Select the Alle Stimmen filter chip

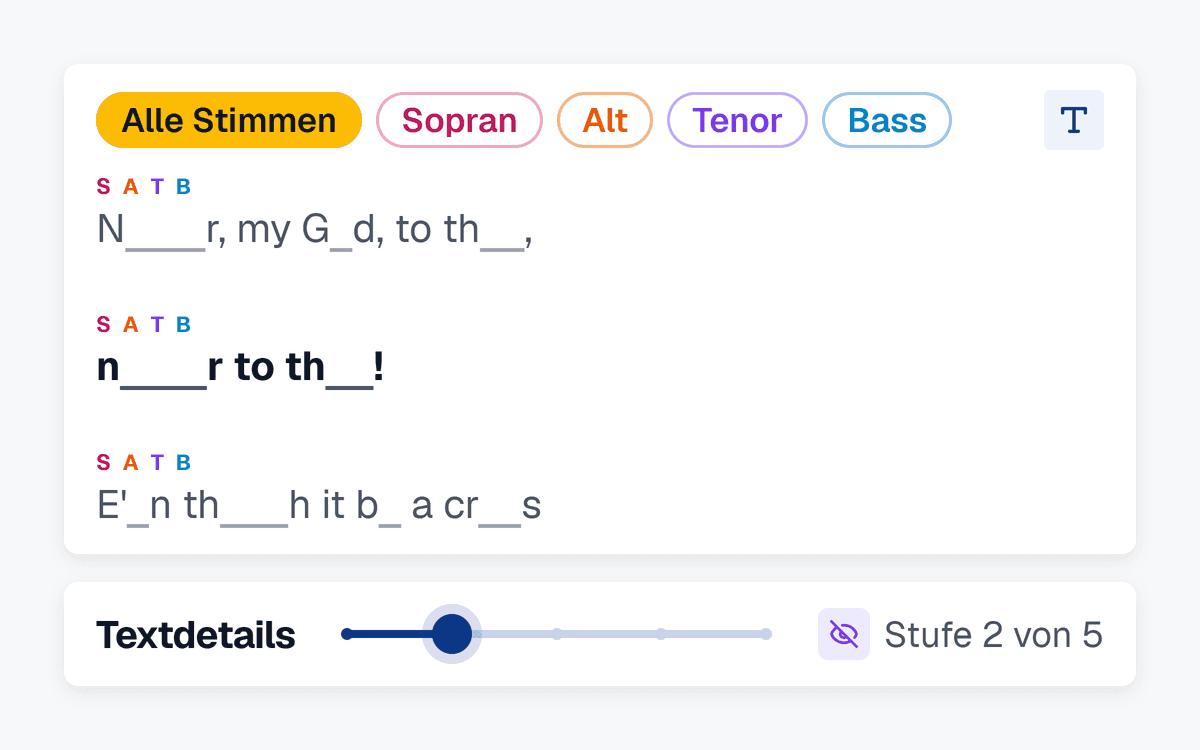click(x=229, y=120)
